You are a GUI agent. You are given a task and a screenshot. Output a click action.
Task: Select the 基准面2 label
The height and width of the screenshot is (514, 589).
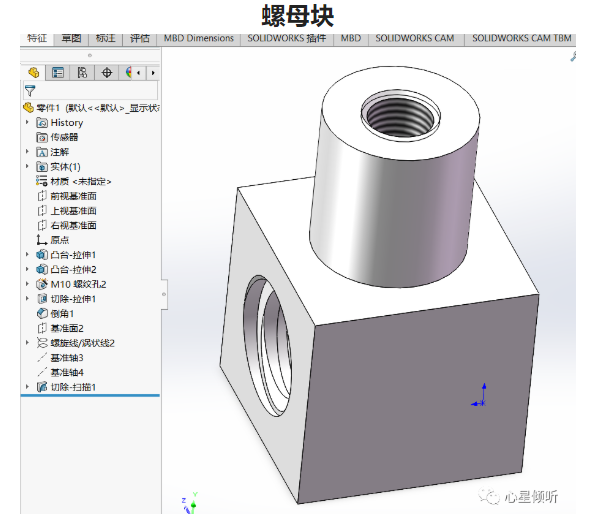tap(67, 328)
